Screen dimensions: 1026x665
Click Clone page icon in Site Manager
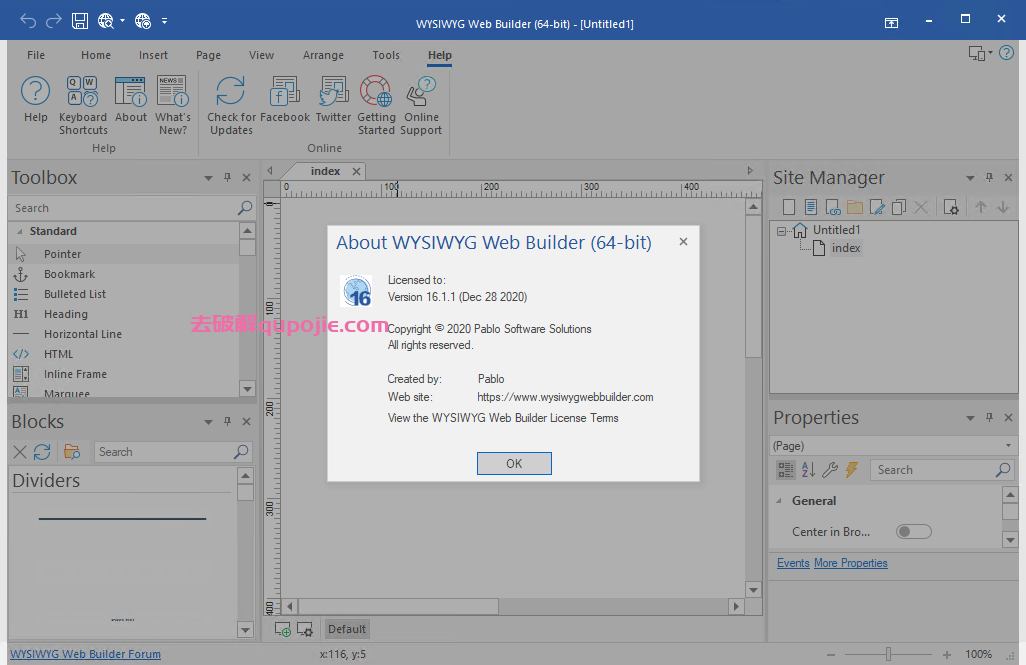click(x=899, y=207)
